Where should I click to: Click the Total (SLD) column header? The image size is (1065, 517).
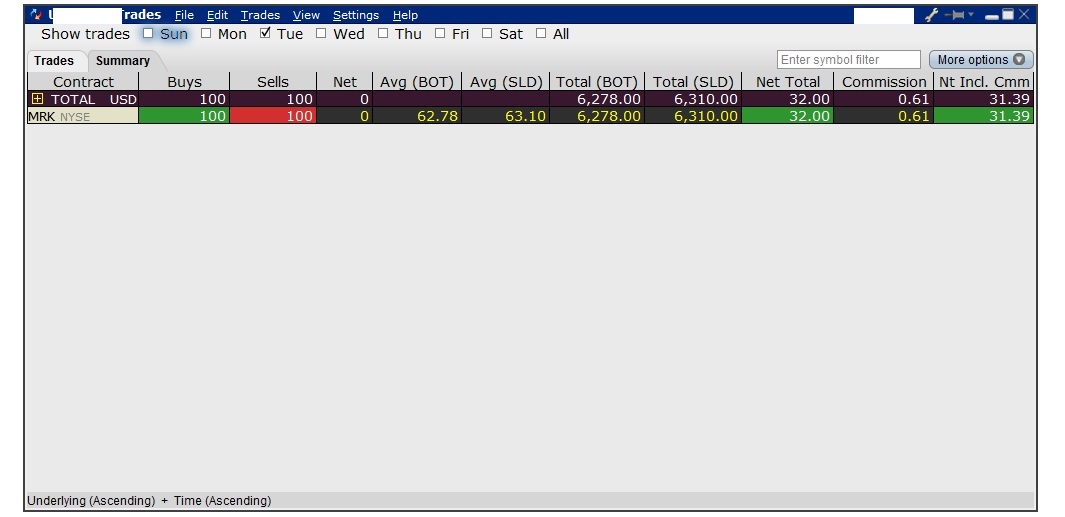click(x=693, y=82)
